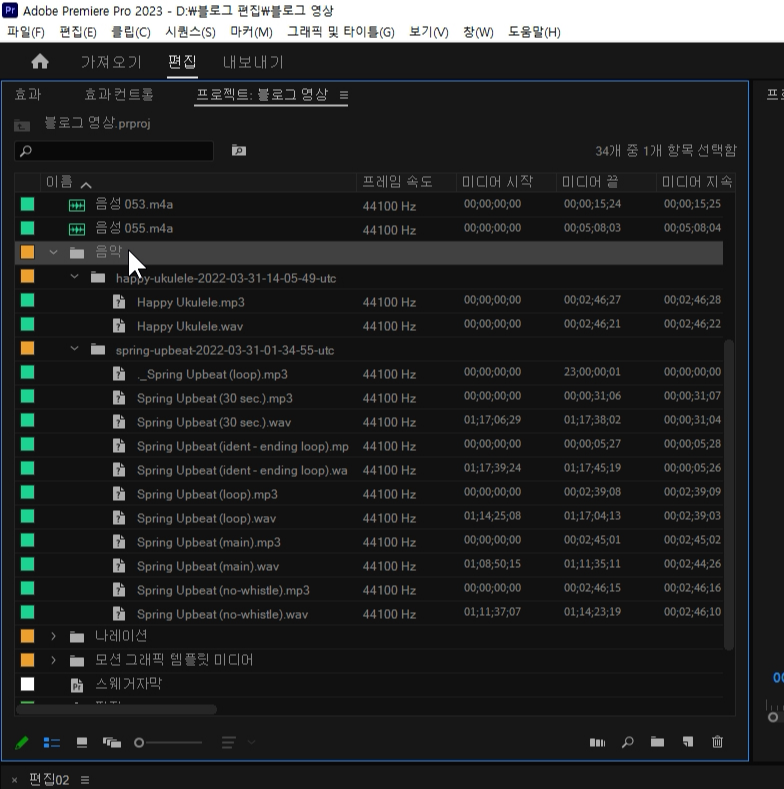
Task: Open the 보기(V) menu
Action: 428,32
